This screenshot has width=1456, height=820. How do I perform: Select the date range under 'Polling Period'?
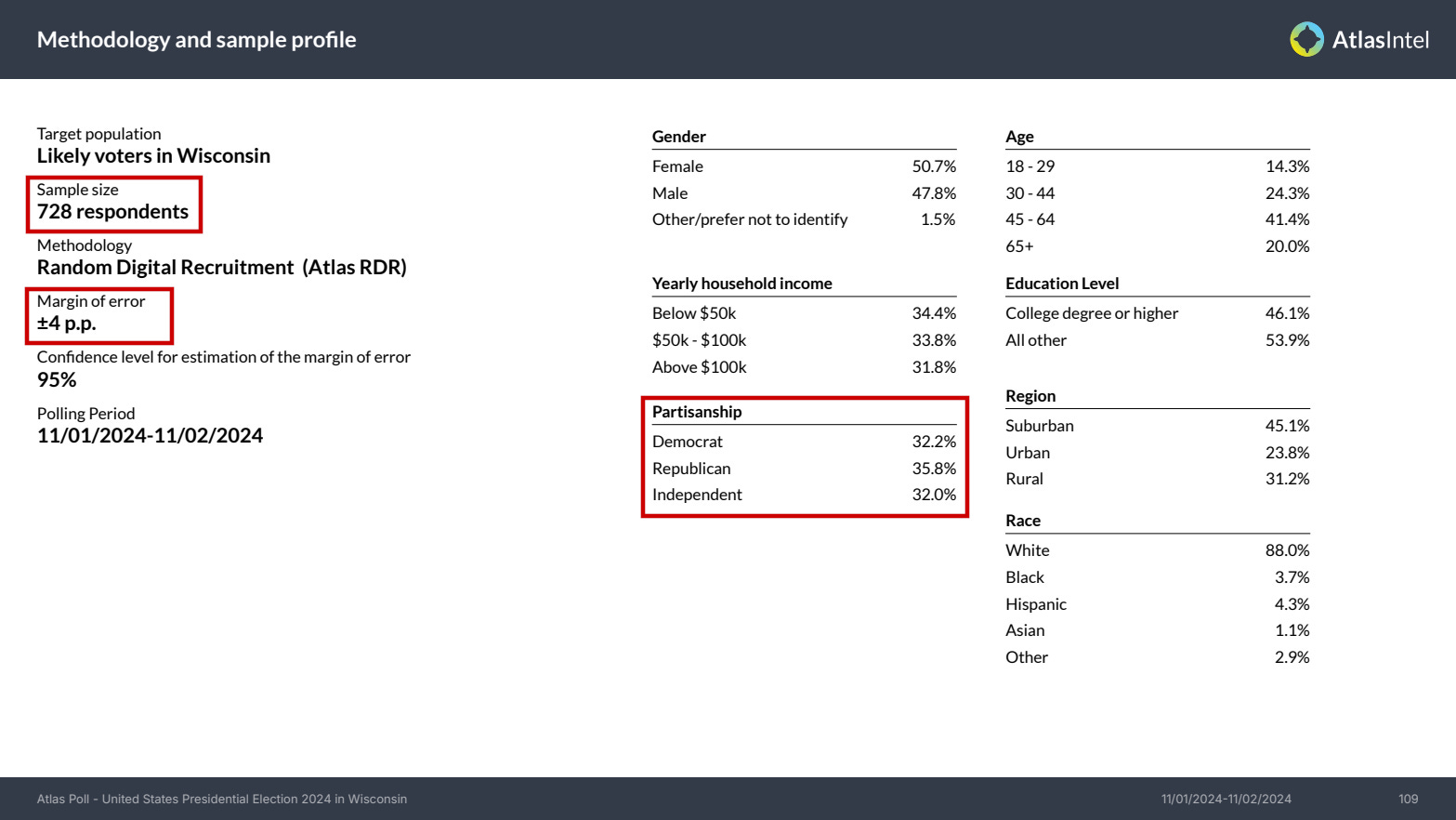tap(150, 435)
